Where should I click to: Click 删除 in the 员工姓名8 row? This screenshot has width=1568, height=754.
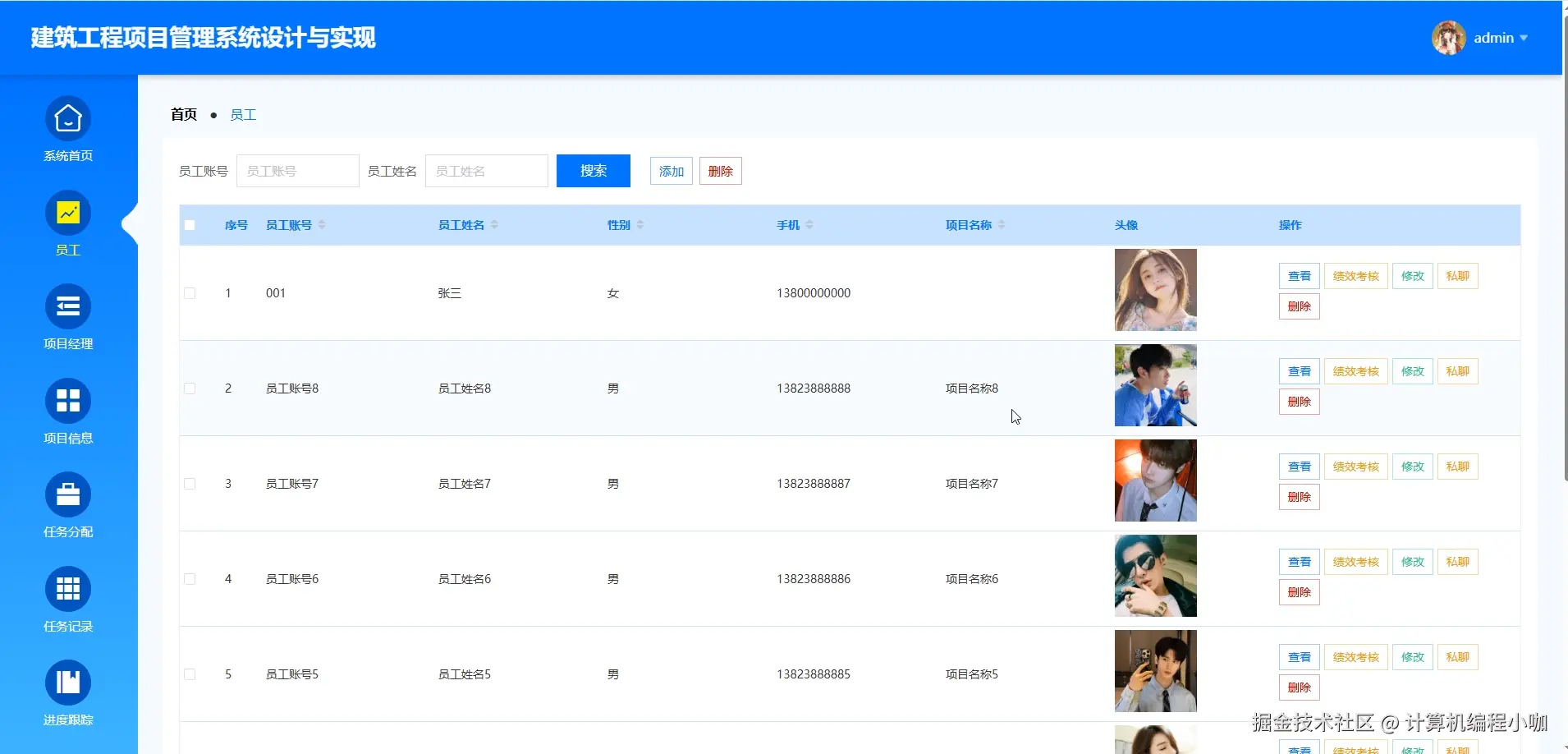1300,402
